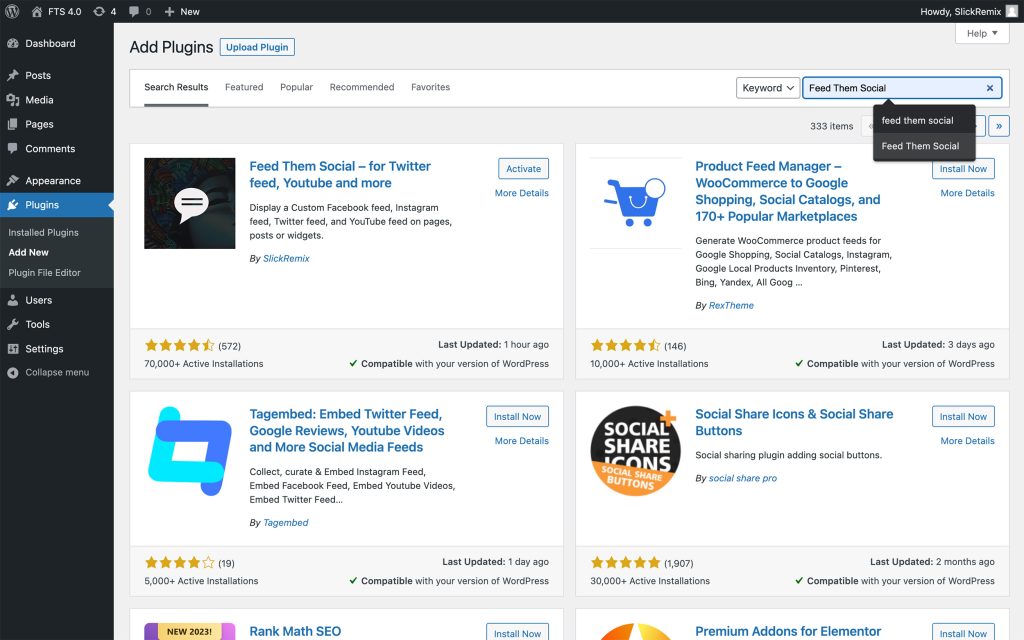Viewport: 1024px width, 640px height.
Task: Choose capitalized 'Feed Them Social' suggestion
Action: tap(924, 146)
